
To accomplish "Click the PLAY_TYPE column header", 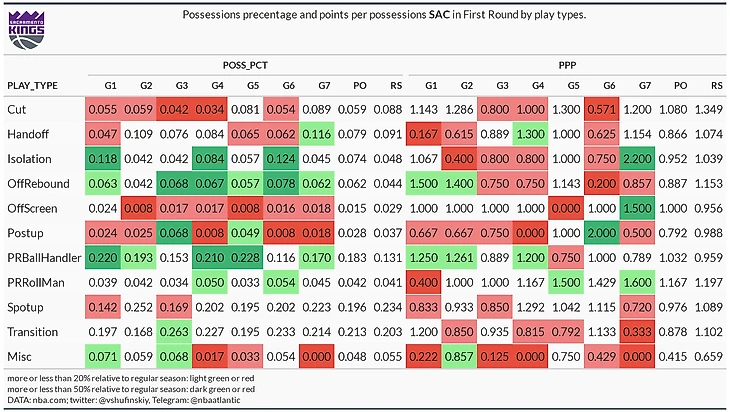I will click(33, 86).
